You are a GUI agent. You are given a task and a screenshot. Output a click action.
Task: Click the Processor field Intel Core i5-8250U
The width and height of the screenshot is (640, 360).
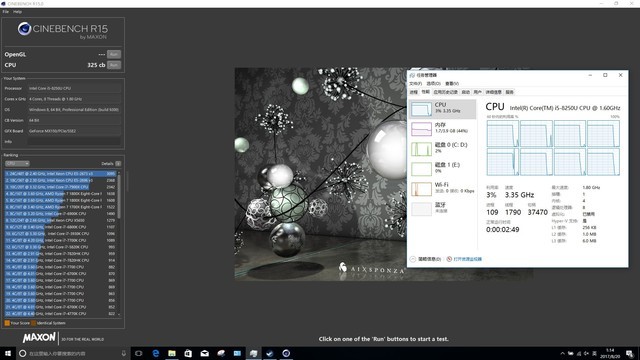[x=74, y=88]
